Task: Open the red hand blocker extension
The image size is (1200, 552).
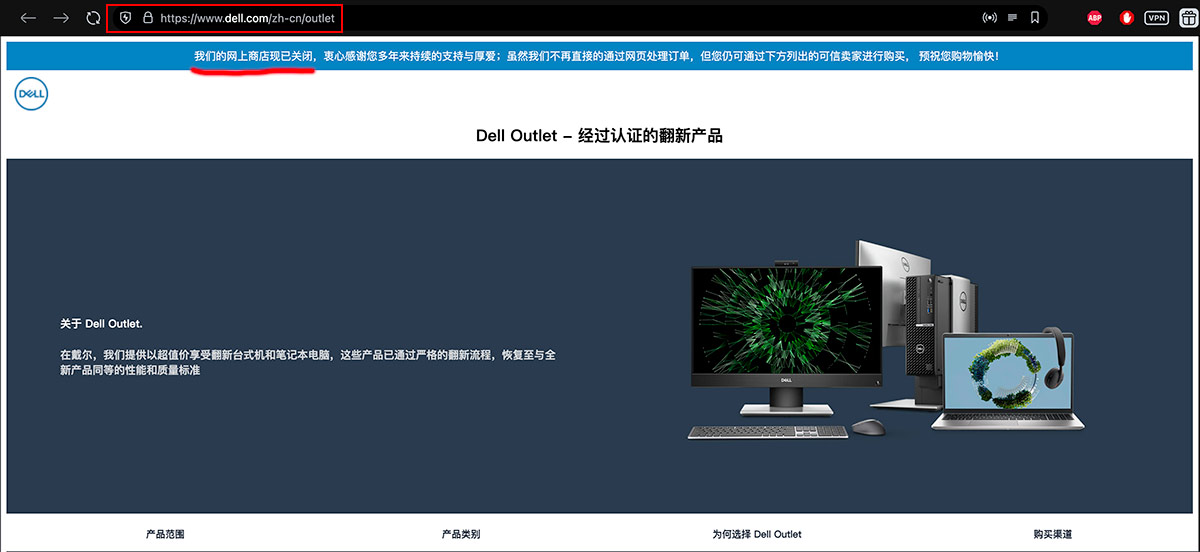Action: click(1127, 18)
